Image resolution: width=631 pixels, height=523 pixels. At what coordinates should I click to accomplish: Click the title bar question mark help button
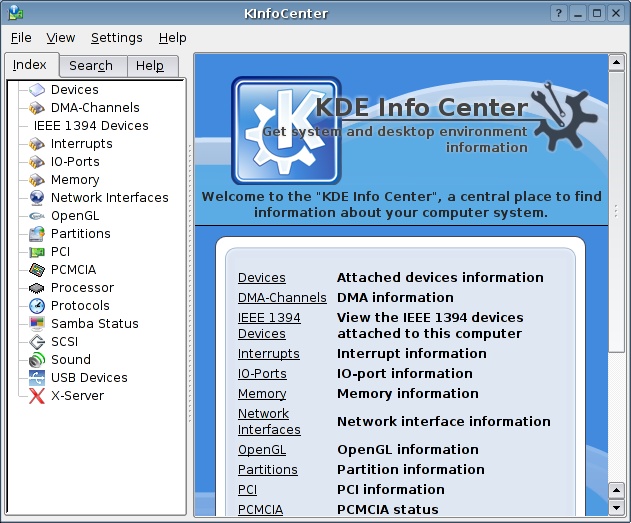tap(559, 13)
